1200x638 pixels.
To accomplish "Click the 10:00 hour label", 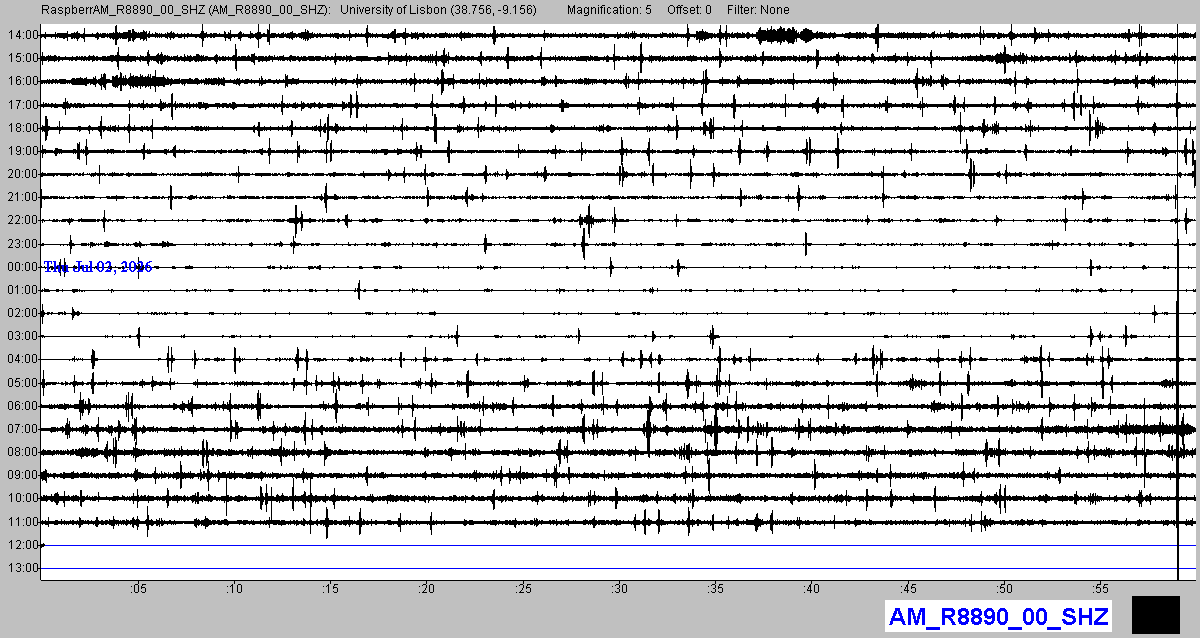I will tap(22, 498).
